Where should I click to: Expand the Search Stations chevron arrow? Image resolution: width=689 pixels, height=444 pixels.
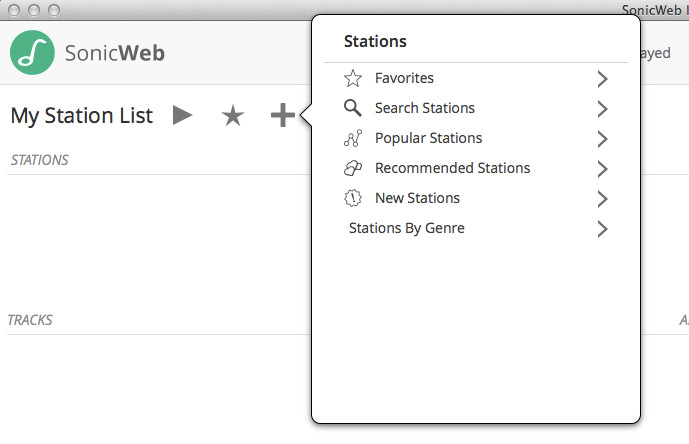click(x=602, y=108)
